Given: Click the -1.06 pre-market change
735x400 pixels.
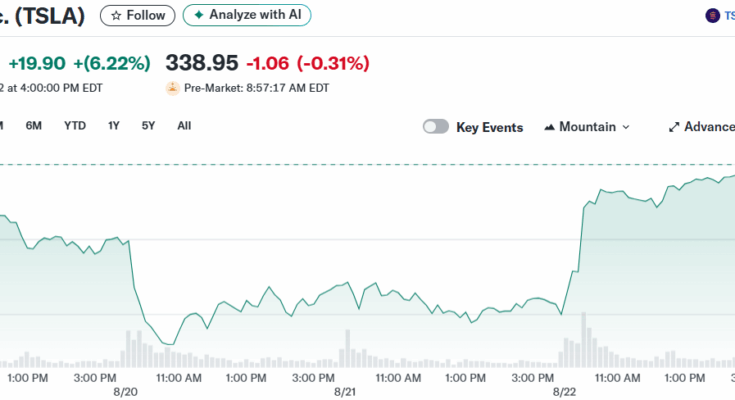Looking at the screenshot, I should pyautogui.click(x=268, y=63).
